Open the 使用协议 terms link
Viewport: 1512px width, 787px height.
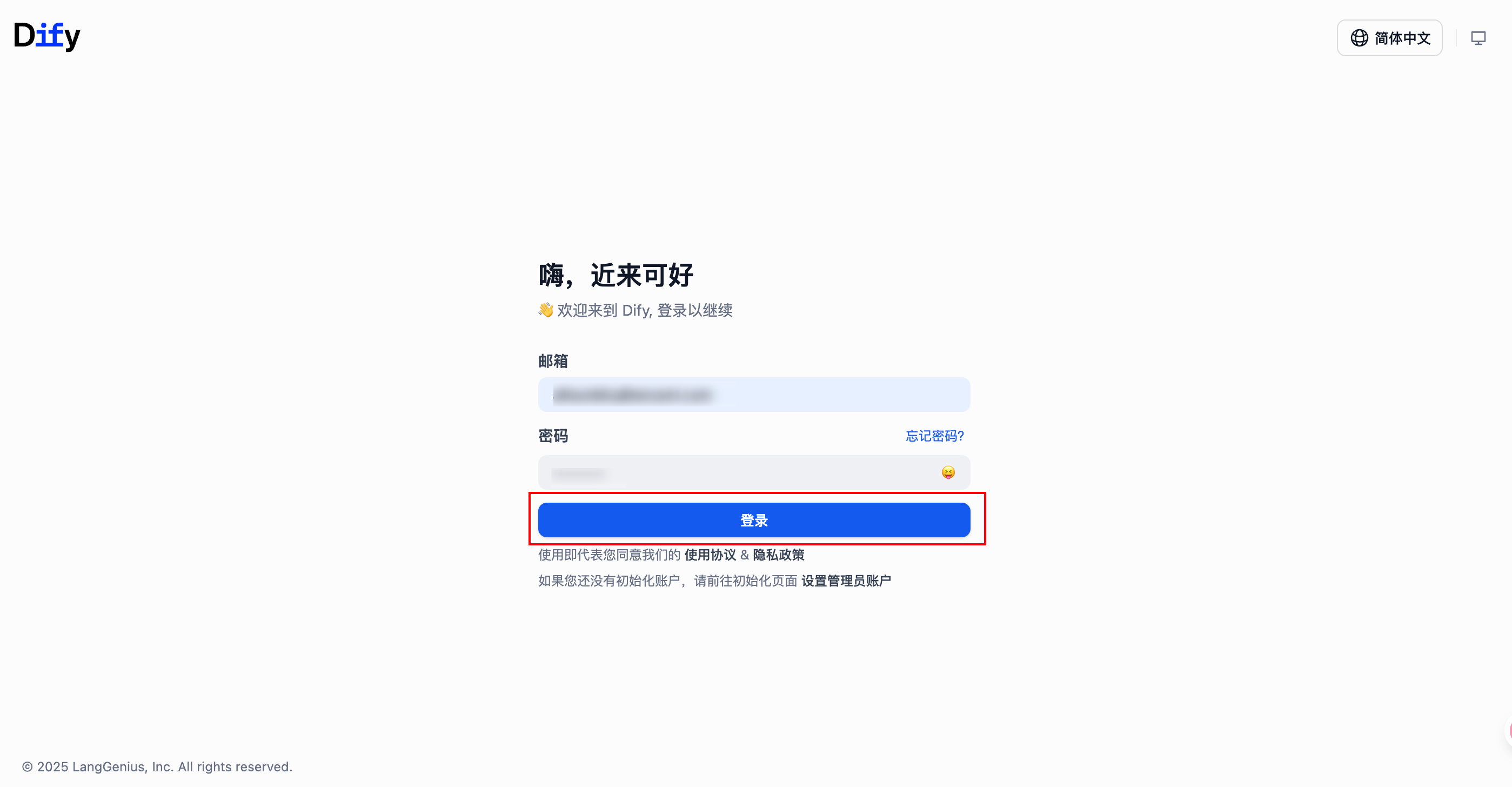coord(710,555)
